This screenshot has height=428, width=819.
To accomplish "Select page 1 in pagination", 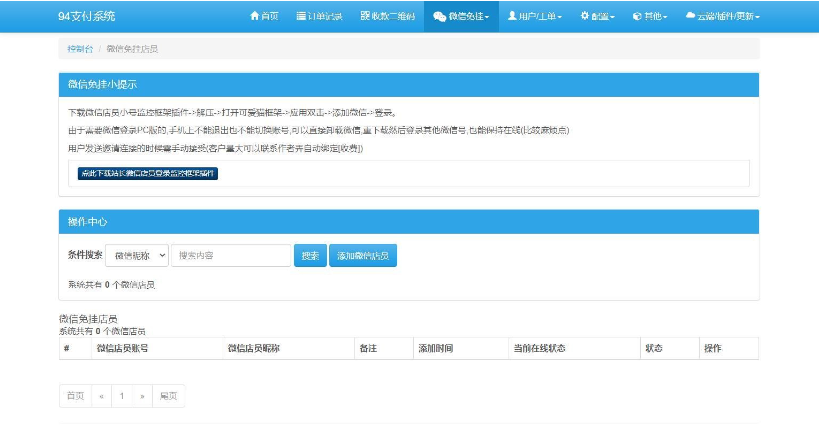I will (x=122, y=396).
